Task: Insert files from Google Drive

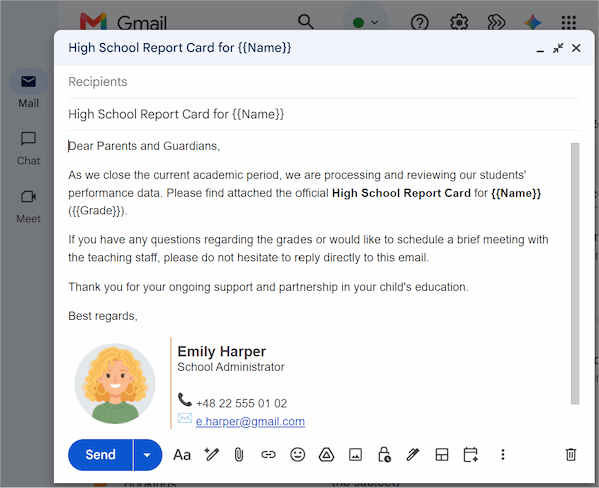Action: pos(326,455)
